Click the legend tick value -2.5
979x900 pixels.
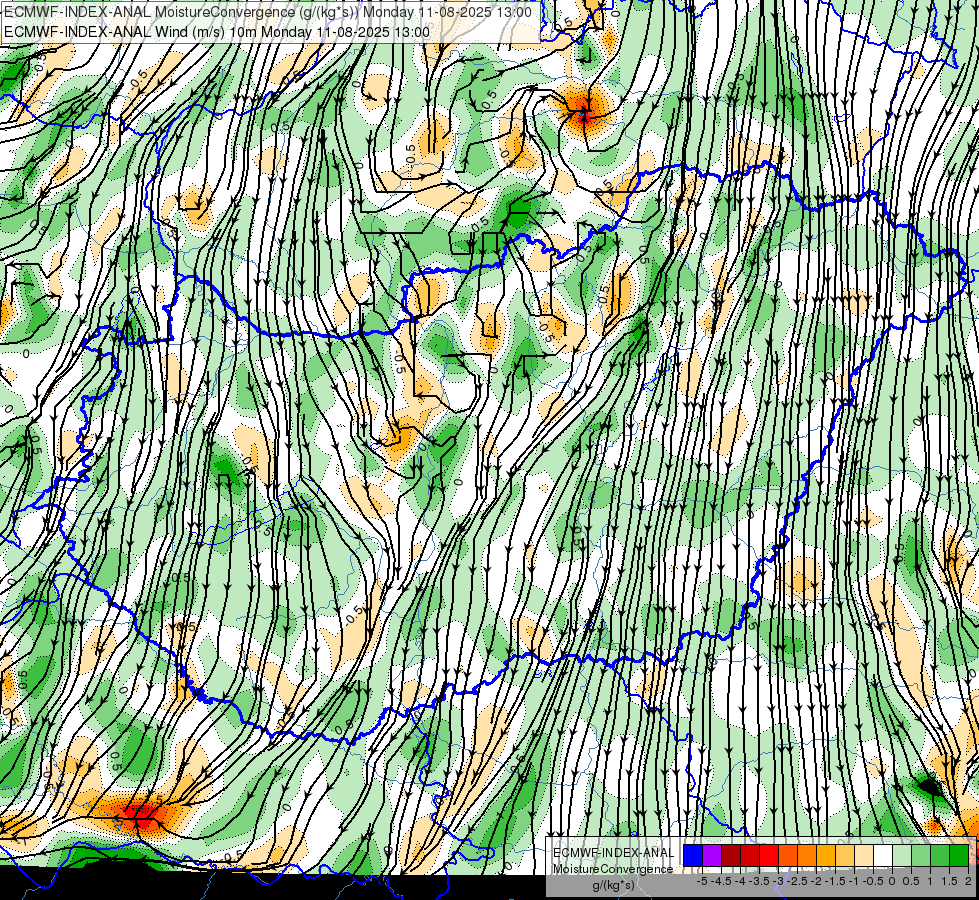tap(799, 881)
